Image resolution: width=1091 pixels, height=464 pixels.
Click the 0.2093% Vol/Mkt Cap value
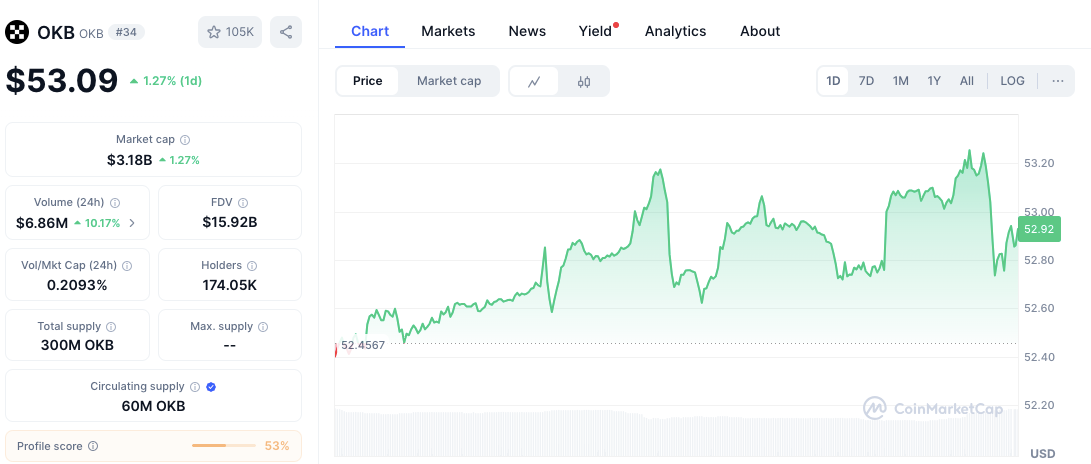tap(77, 285)
